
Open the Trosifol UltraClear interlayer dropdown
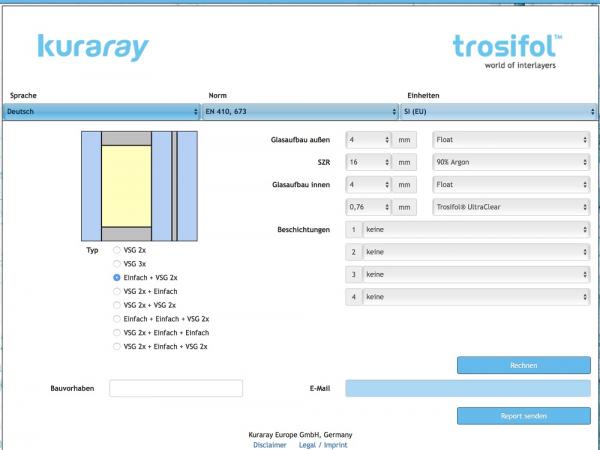pos(511,207)
